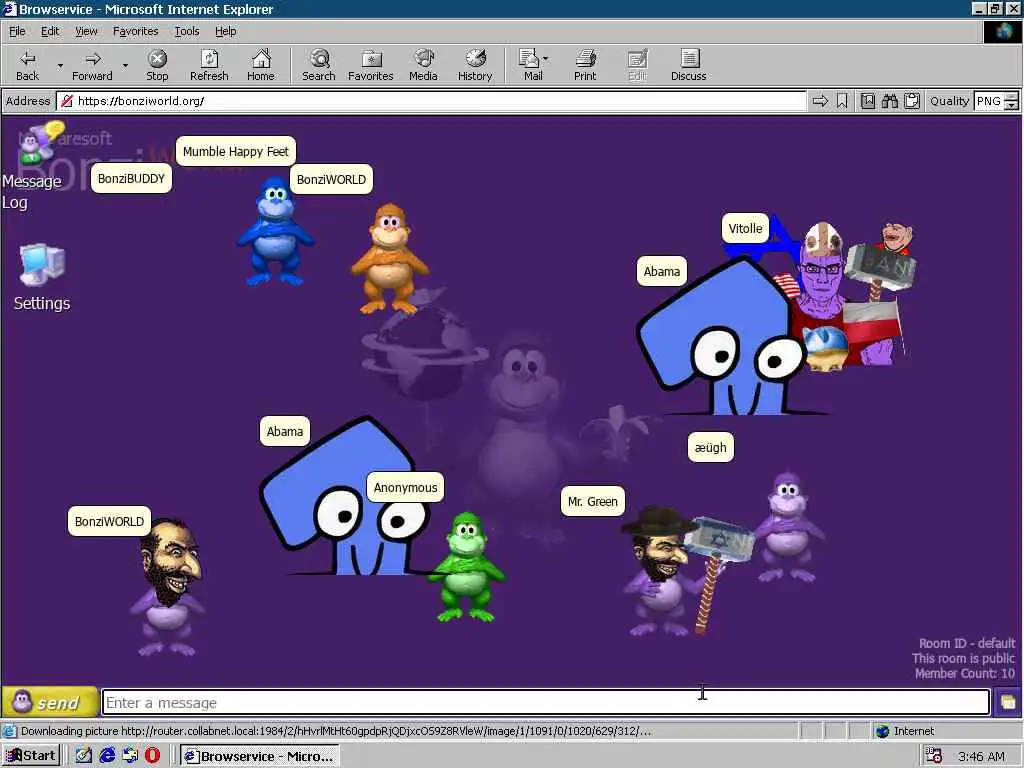Open the Quality PNG dropdown

tap(996, 101)
